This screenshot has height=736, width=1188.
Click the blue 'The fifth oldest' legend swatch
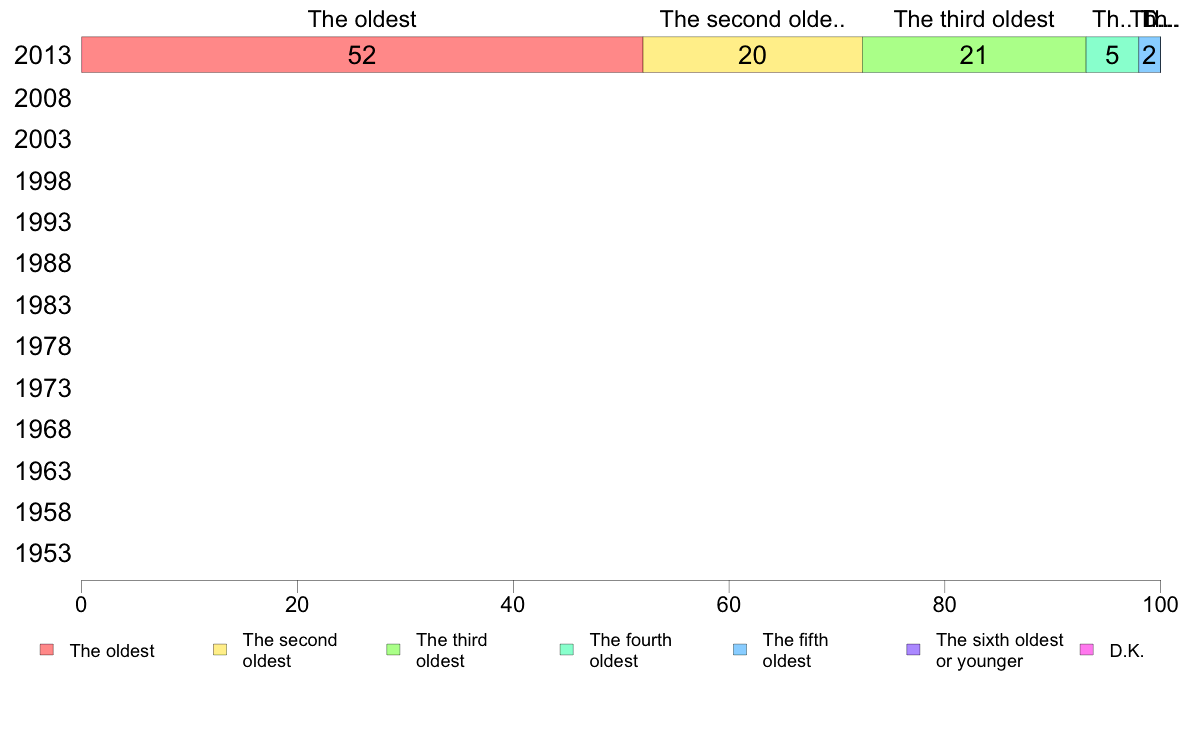[740, 650]
